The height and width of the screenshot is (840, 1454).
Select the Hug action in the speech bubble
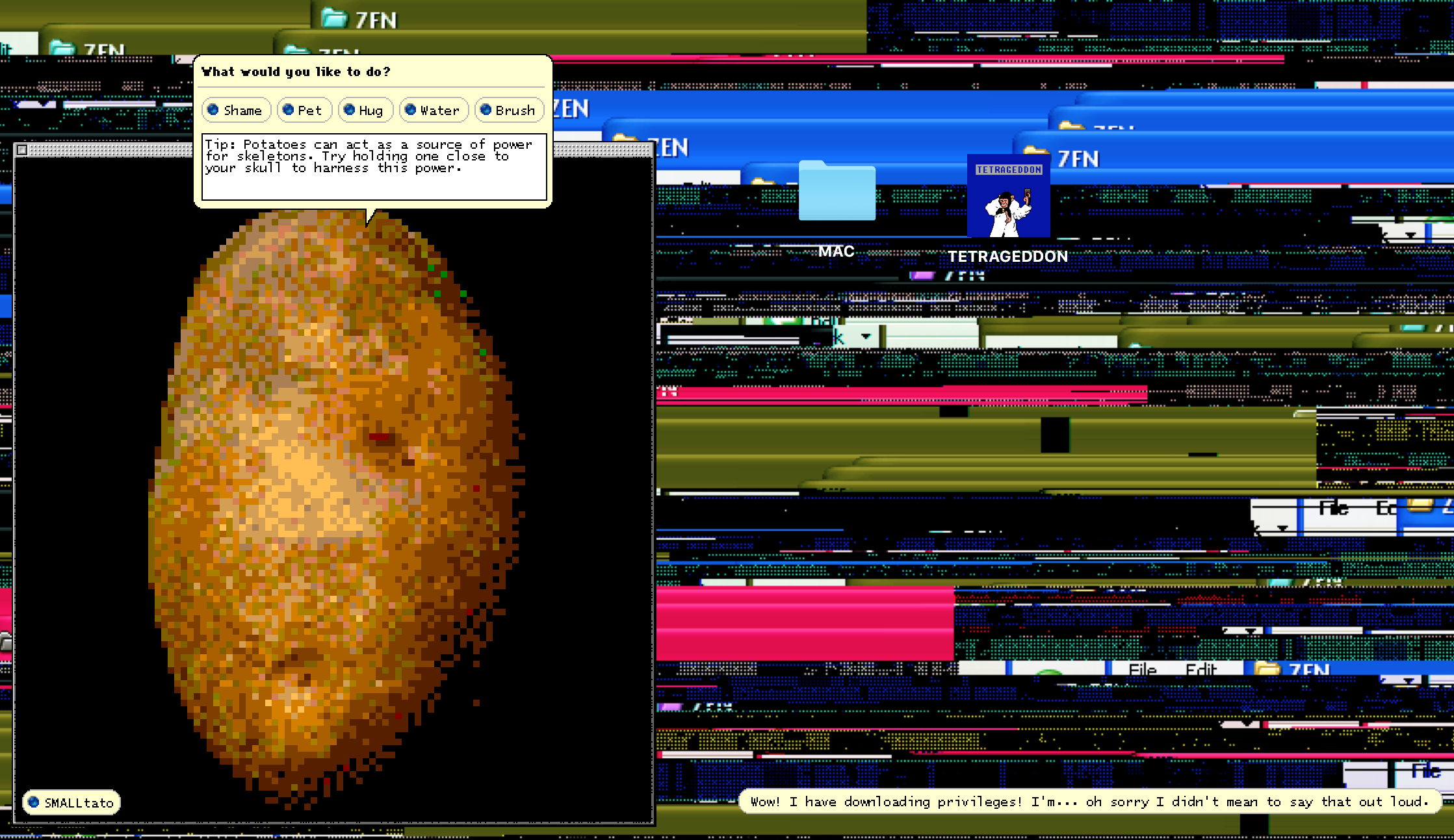[x=365, y=110]
